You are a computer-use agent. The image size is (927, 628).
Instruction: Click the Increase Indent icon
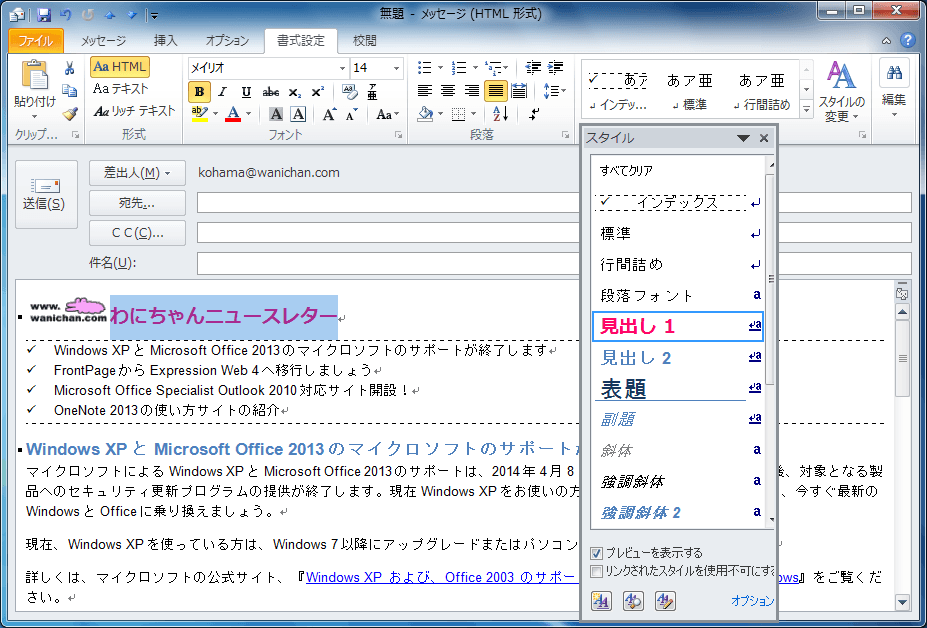[x=555, y=67]
